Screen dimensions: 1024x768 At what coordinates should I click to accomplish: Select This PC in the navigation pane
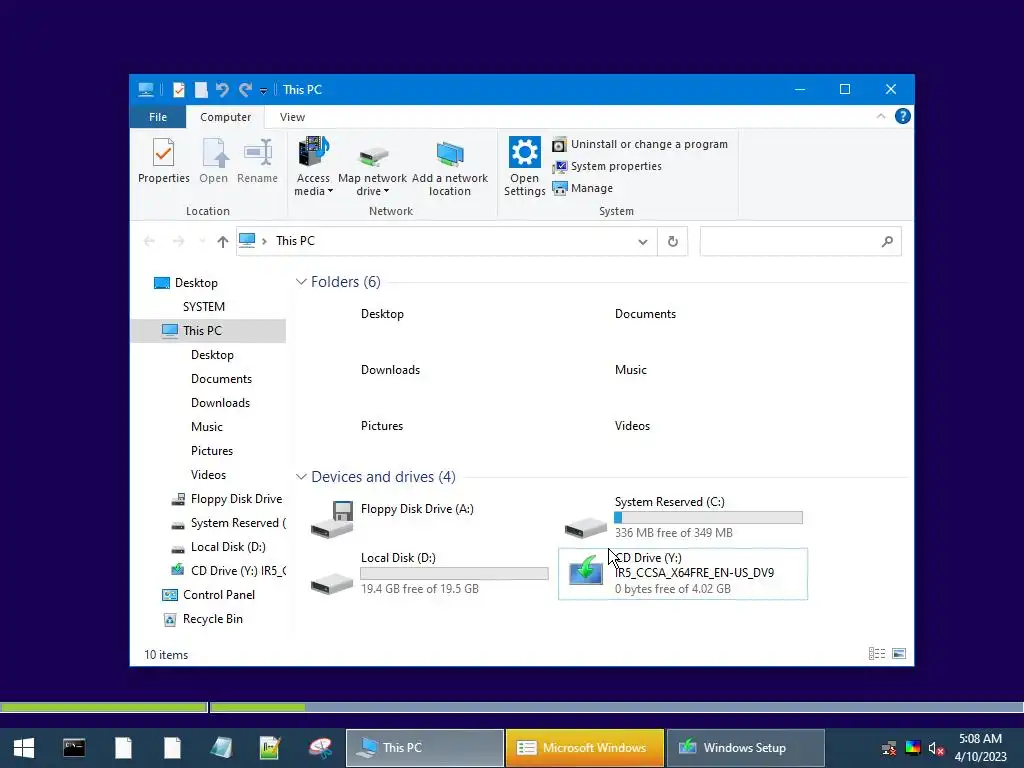208,330
